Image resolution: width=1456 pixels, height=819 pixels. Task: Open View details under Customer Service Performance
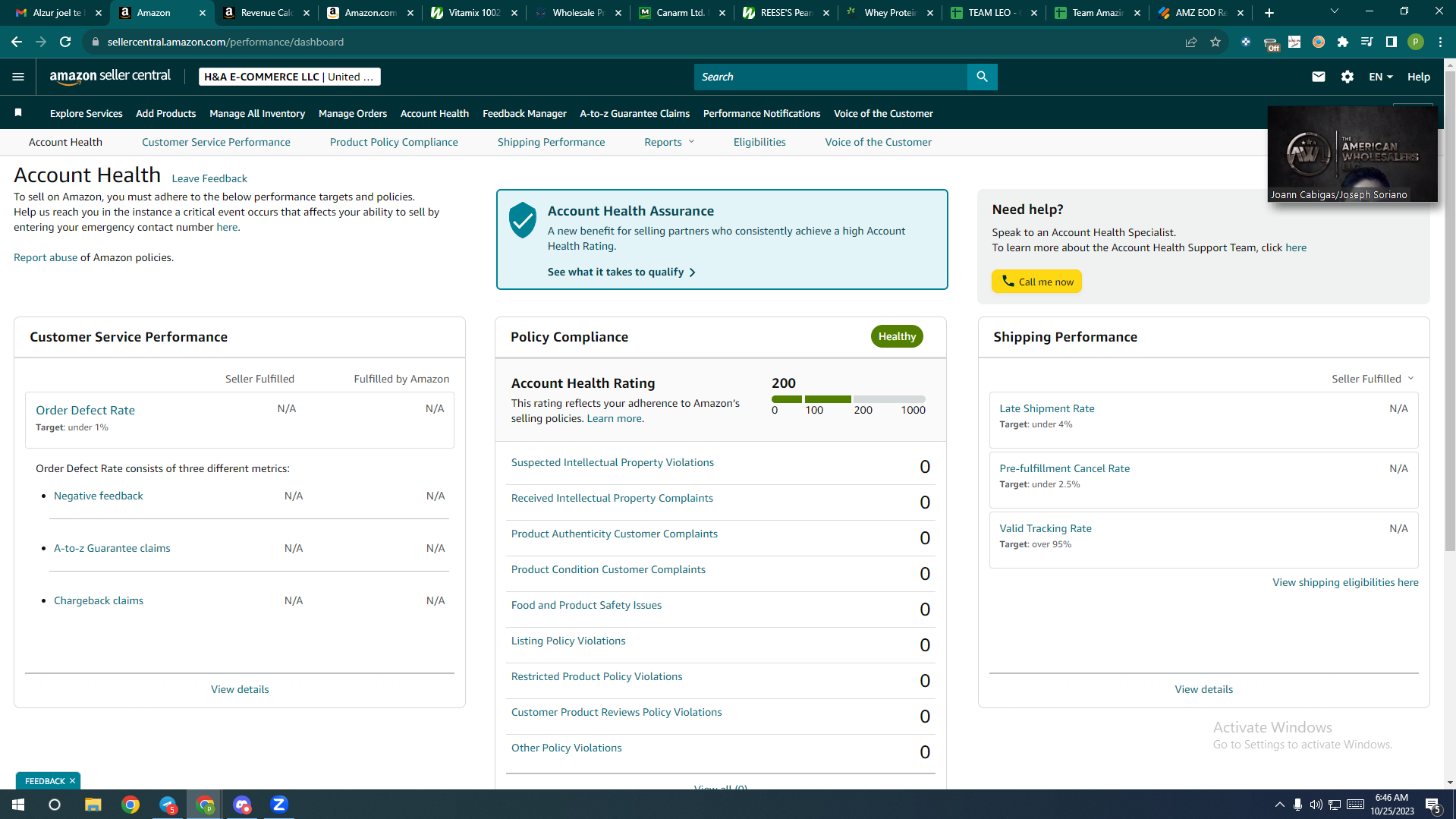[x=240, y=689]
